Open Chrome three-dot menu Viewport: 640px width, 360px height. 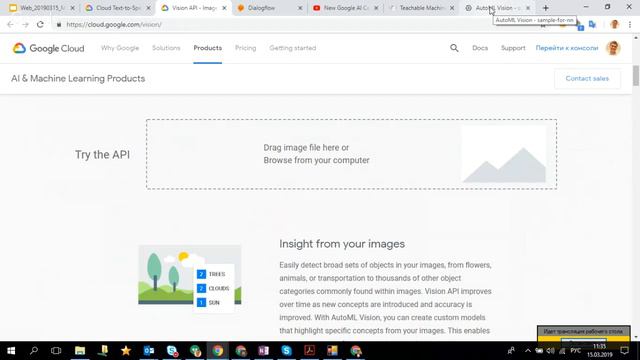(x=630, y=24)
